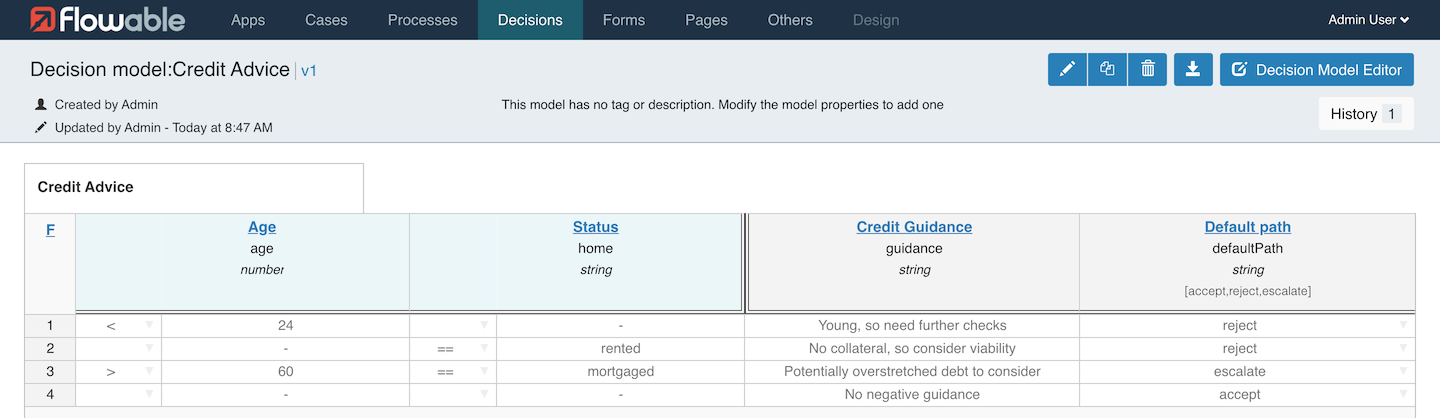Viewport: 1440px width, 418px height.
Task: Click the v1 version label
Action: (x=309, y=71)
